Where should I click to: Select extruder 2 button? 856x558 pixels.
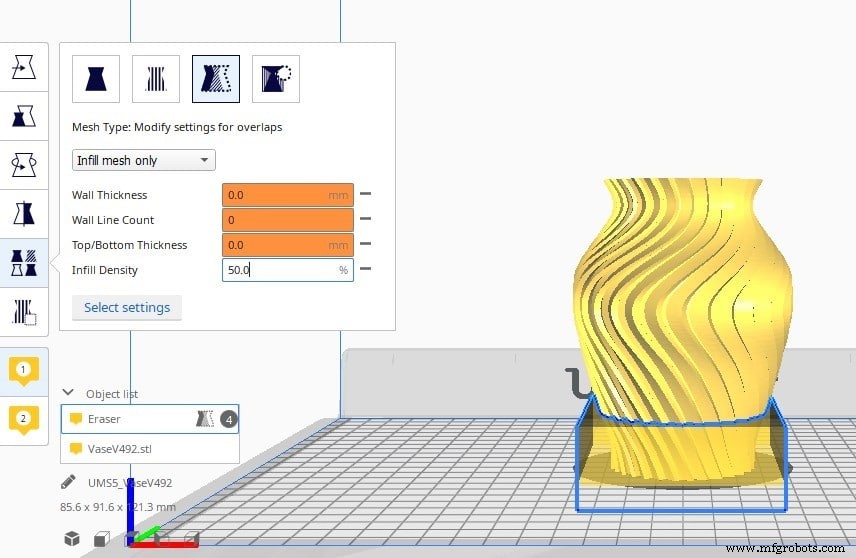coord(23,420)
